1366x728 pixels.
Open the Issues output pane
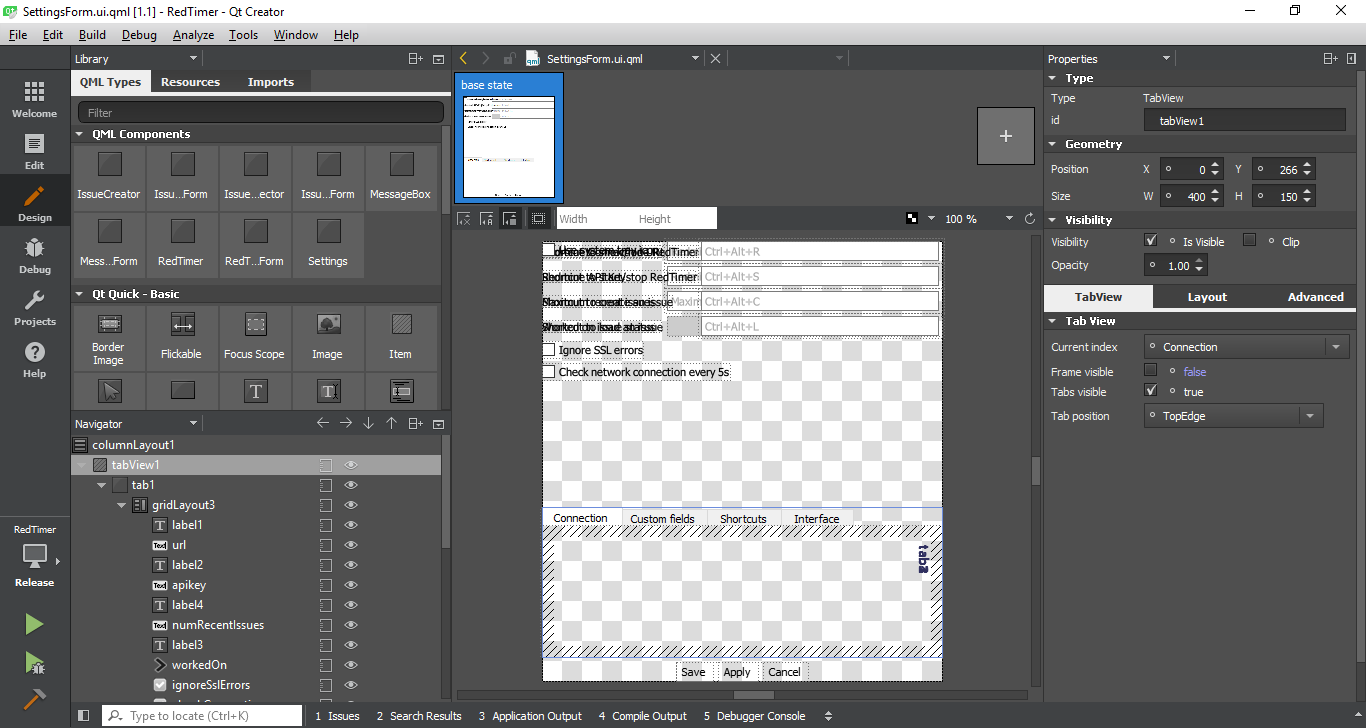click(337, 716)
